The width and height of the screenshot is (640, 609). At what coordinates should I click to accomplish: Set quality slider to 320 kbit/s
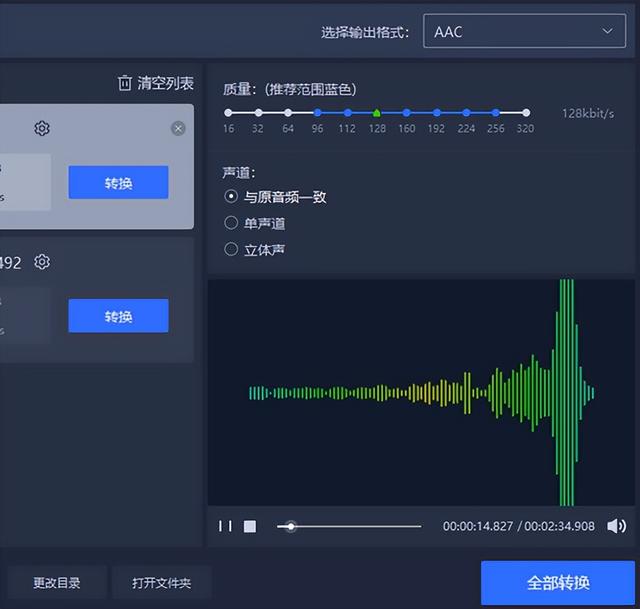[x=525, y=113]
